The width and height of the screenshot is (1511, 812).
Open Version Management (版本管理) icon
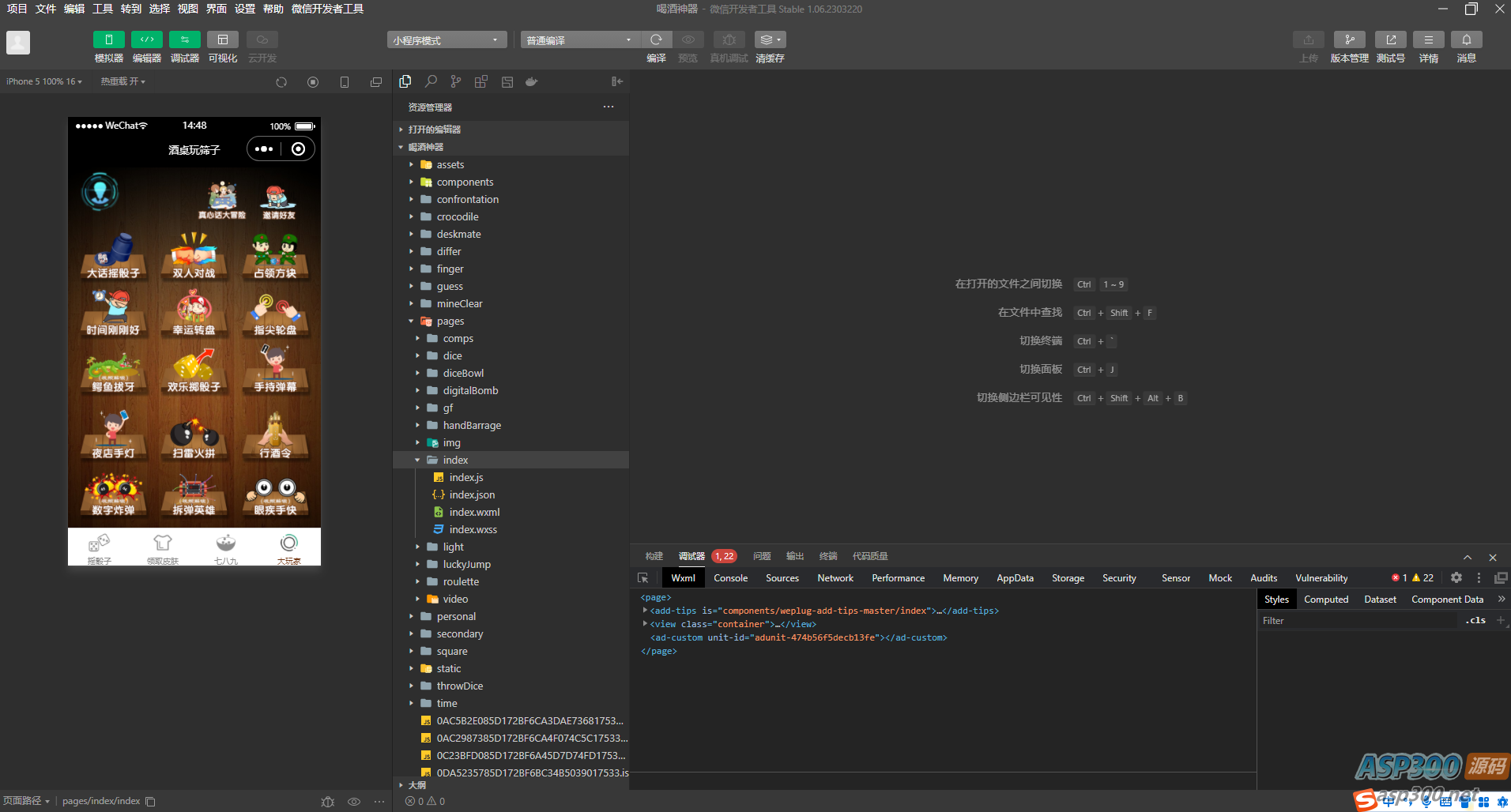pos(1349,39)
